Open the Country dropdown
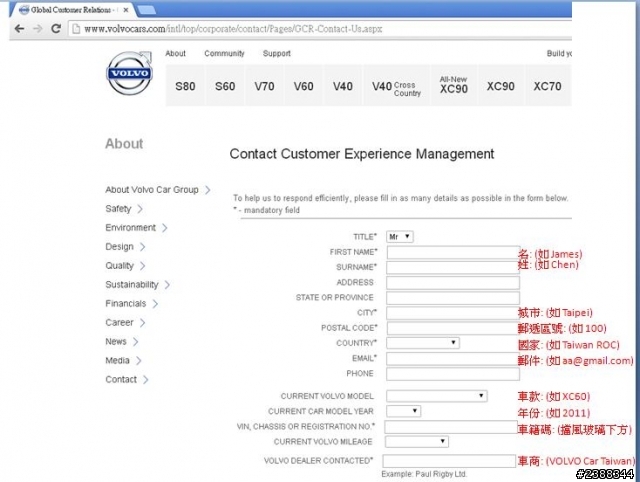The height and width of the screenshot is (482, 640). (x=423, y=343)
